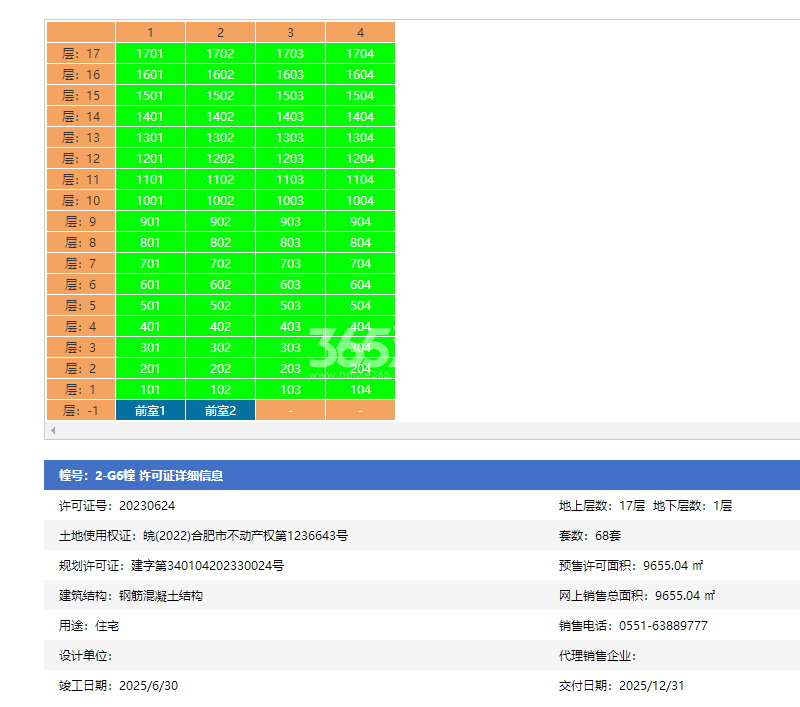The image size is (800, 707).
Task: Open unit 103 cell
Action: [290, 390]
